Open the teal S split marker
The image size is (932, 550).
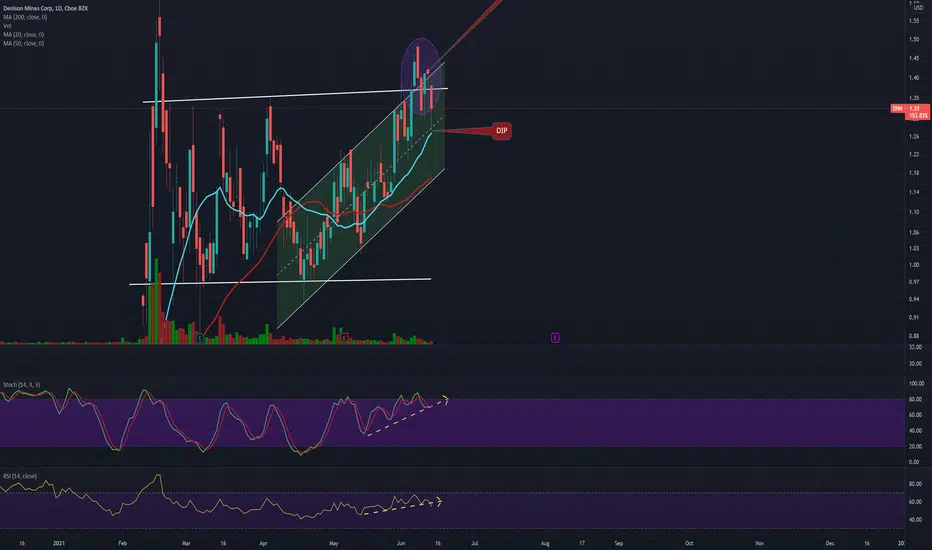tap(200, 338)
